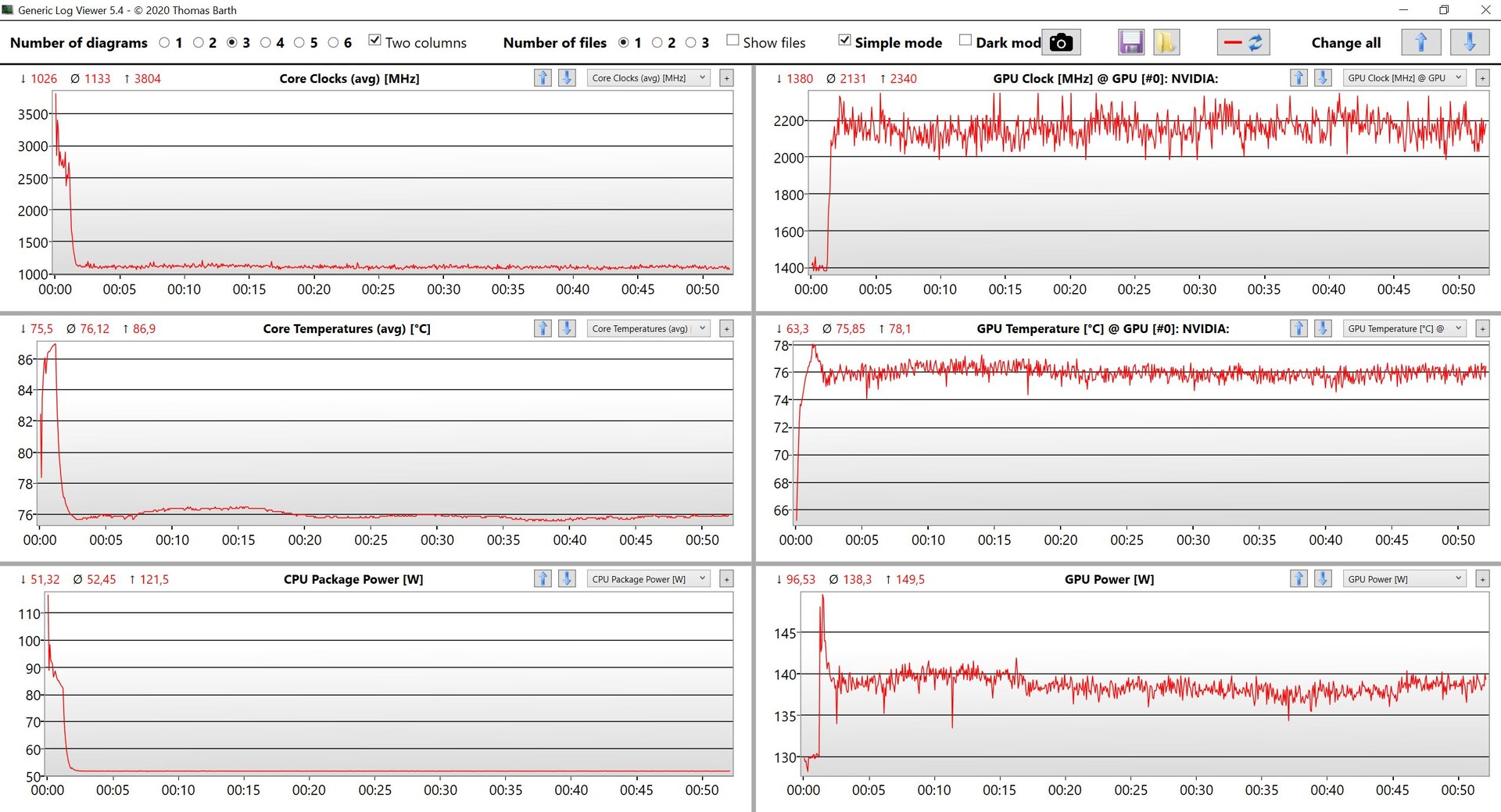
Task: Open CPU Package Power [W] dropdown
Action: pyautogui.click(x=648, y=579)
